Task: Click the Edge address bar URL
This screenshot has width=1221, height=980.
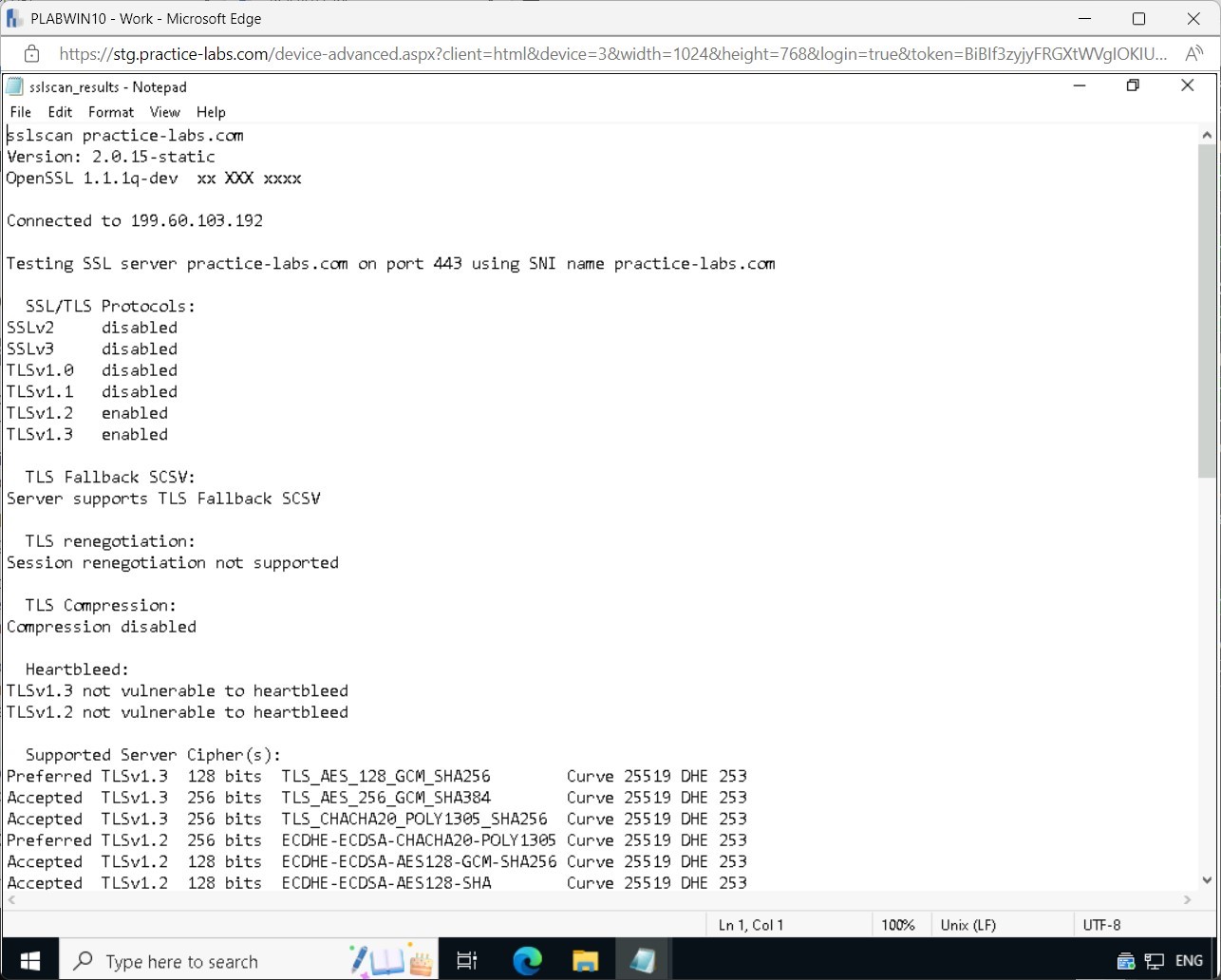Action: 612,54
